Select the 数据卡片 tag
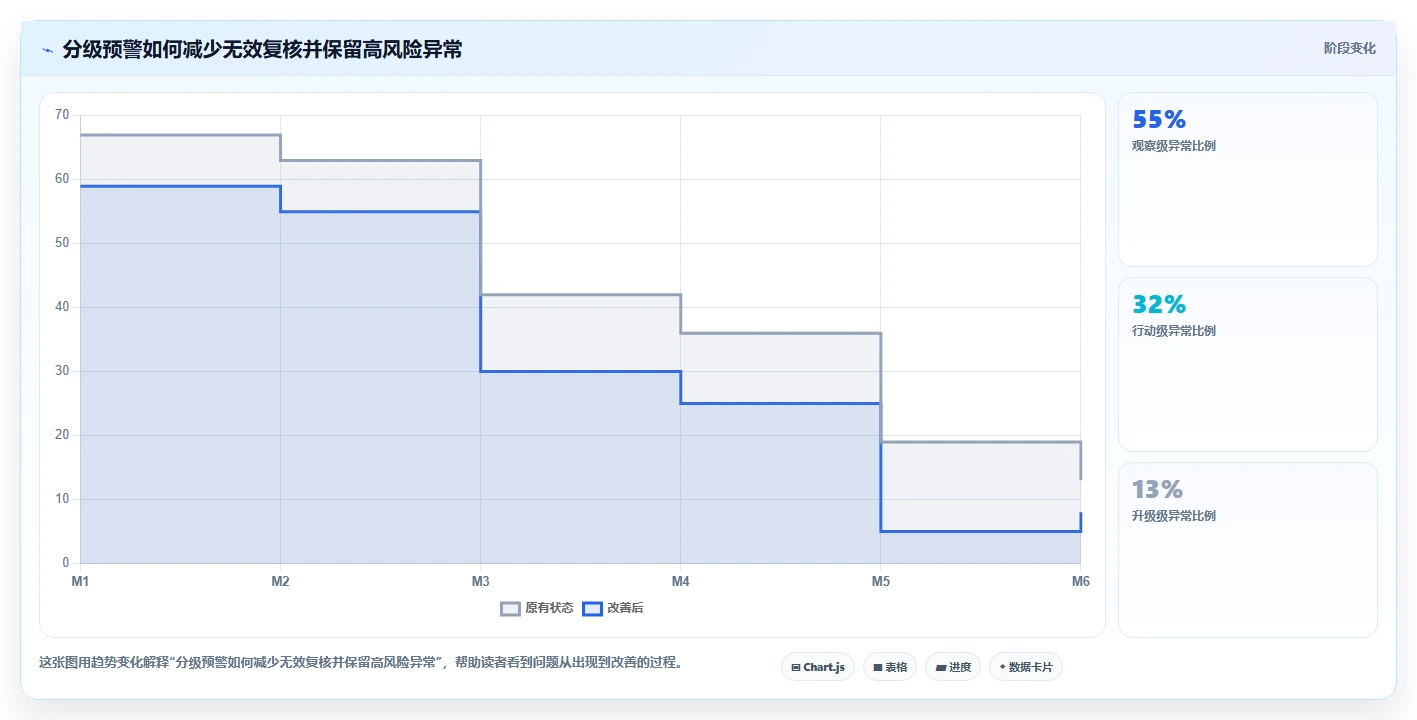Image resolution: width=1417 pixels, height=720 pixels. (1026, 667)
